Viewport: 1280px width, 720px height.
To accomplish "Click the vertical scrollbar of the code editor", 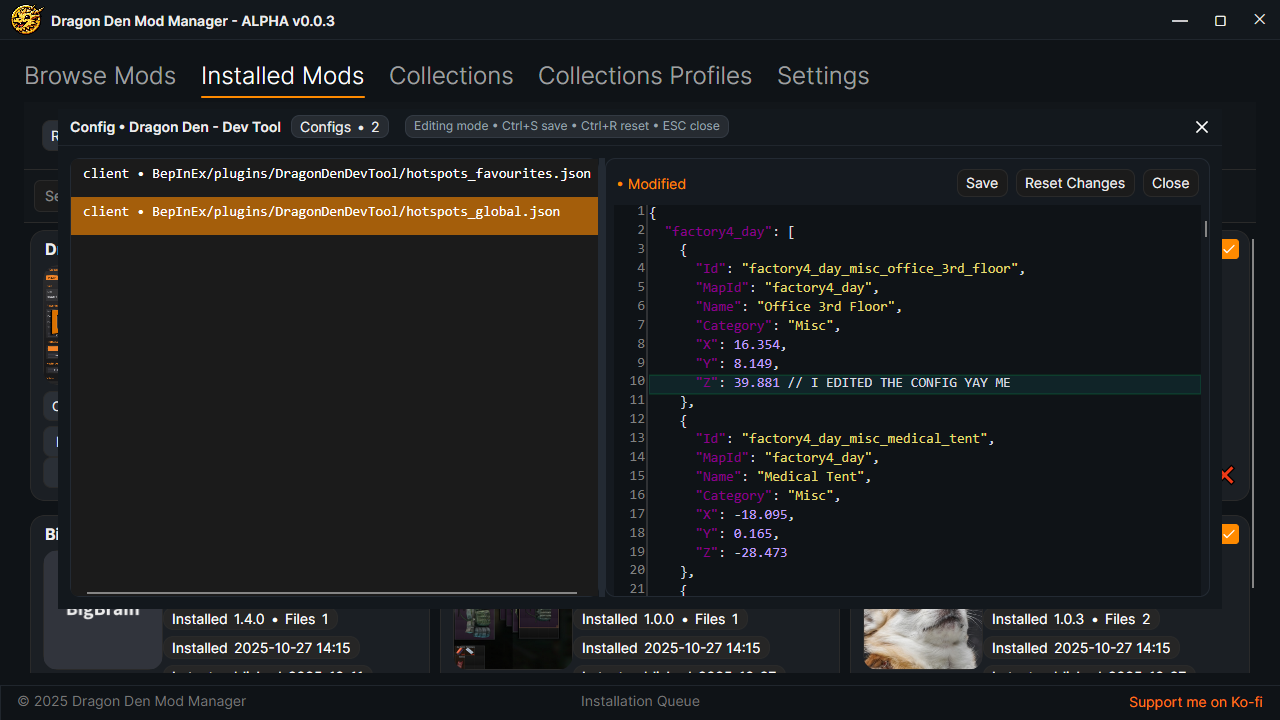I will (x=1205, y=229).
